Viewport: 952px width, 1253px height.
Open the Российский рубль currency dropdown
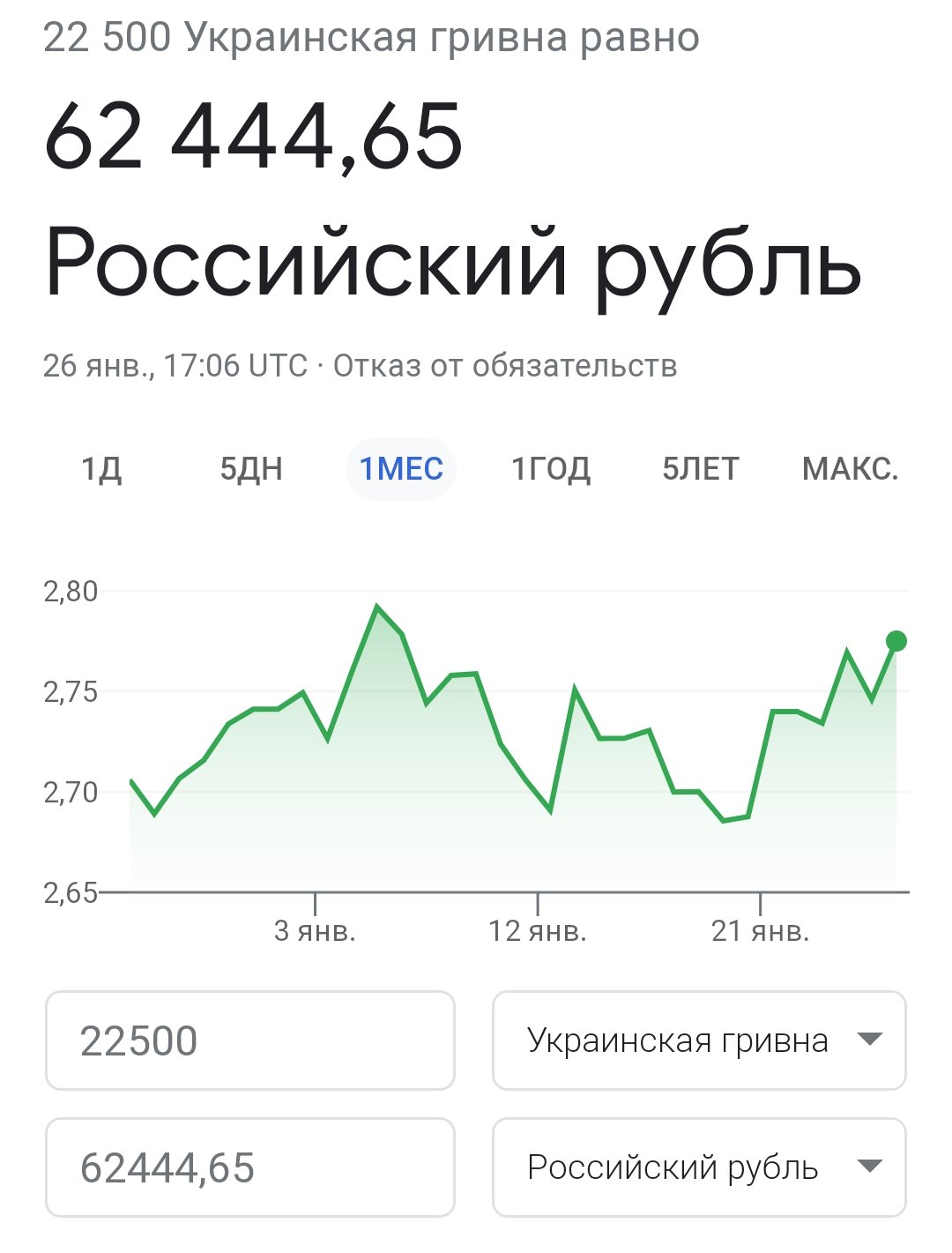point(699,1167)
